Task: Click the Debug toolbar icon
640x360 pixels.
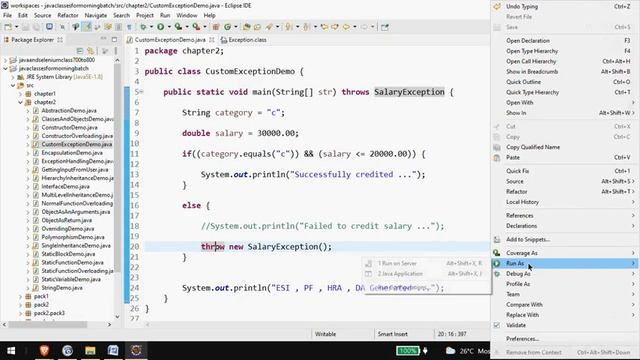Action: pyautogui.click(x=143, y=27)
